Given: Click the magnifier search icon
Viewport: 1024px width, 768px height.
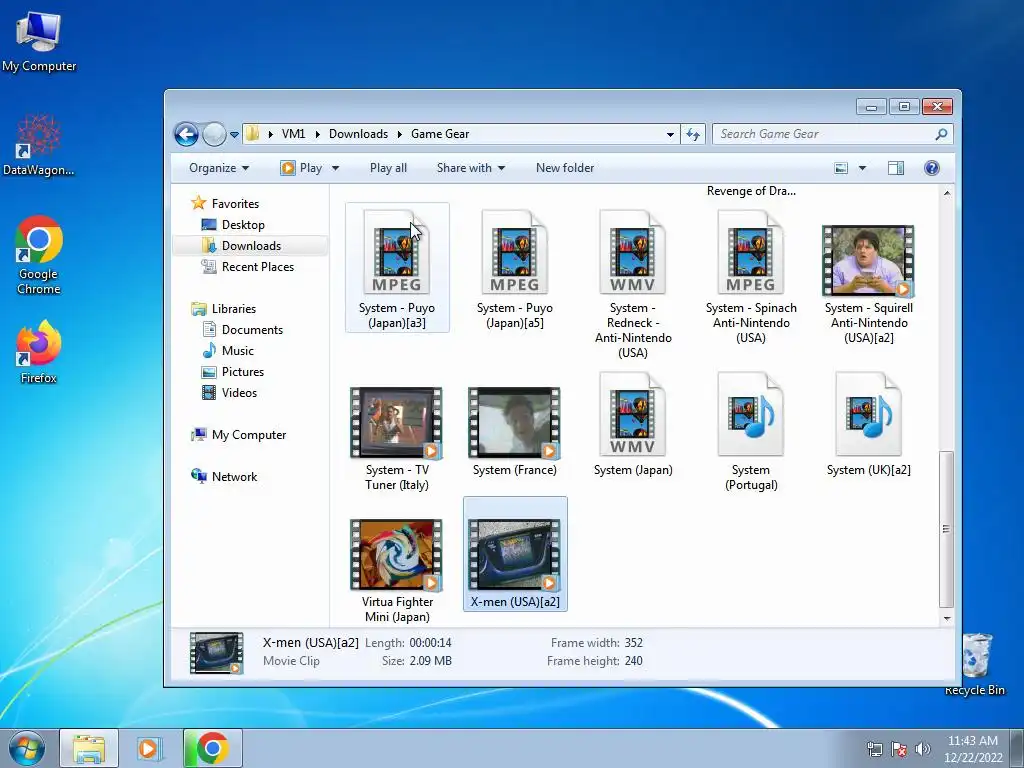Looking at the screenshot, I should tap(941, 134).
